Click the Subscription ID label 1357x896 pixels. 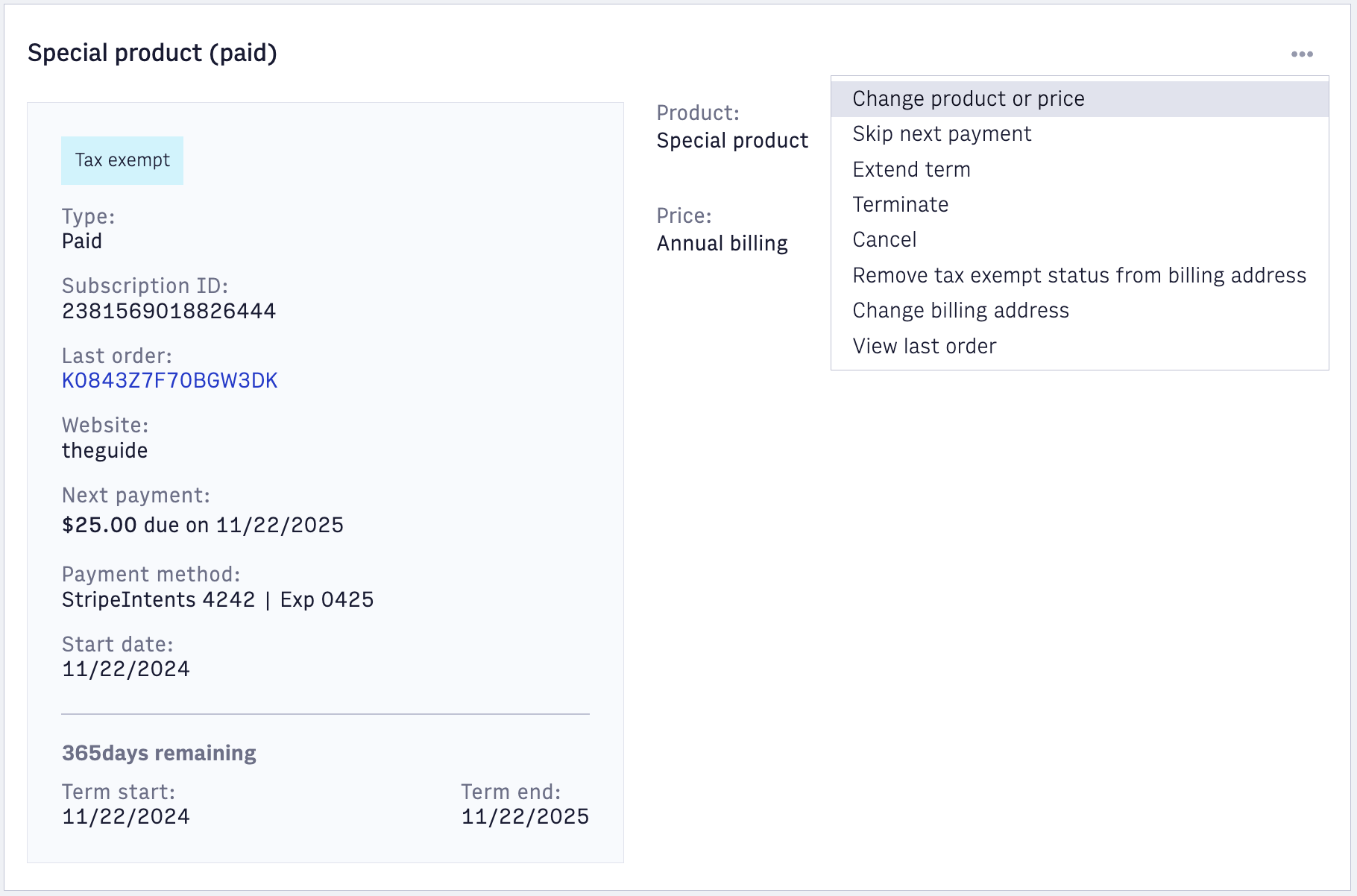(x=145, y=286)
